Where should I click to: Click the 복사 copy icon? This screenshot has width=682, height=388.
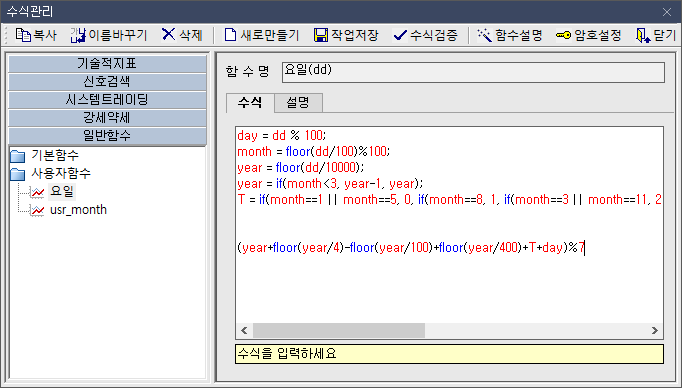(23, 35)
